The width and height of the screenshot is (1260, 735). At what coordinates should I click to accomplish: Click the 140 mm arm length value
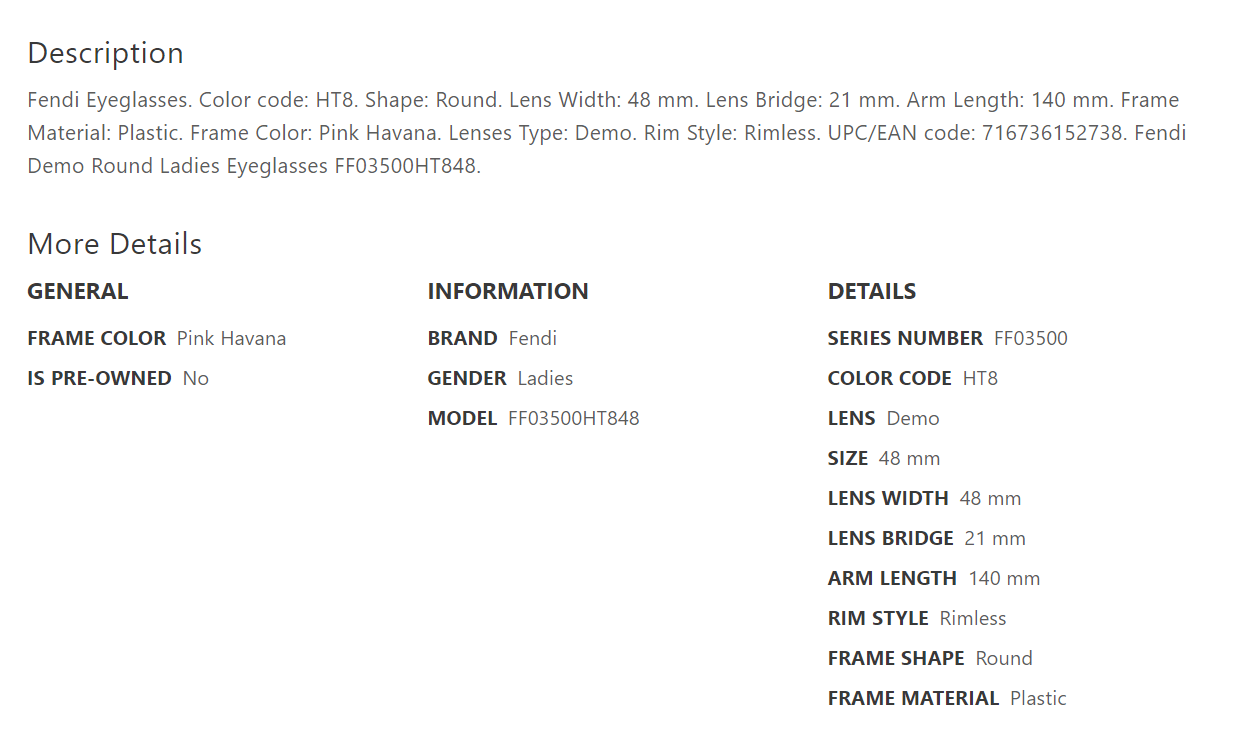pos(1004,578)
